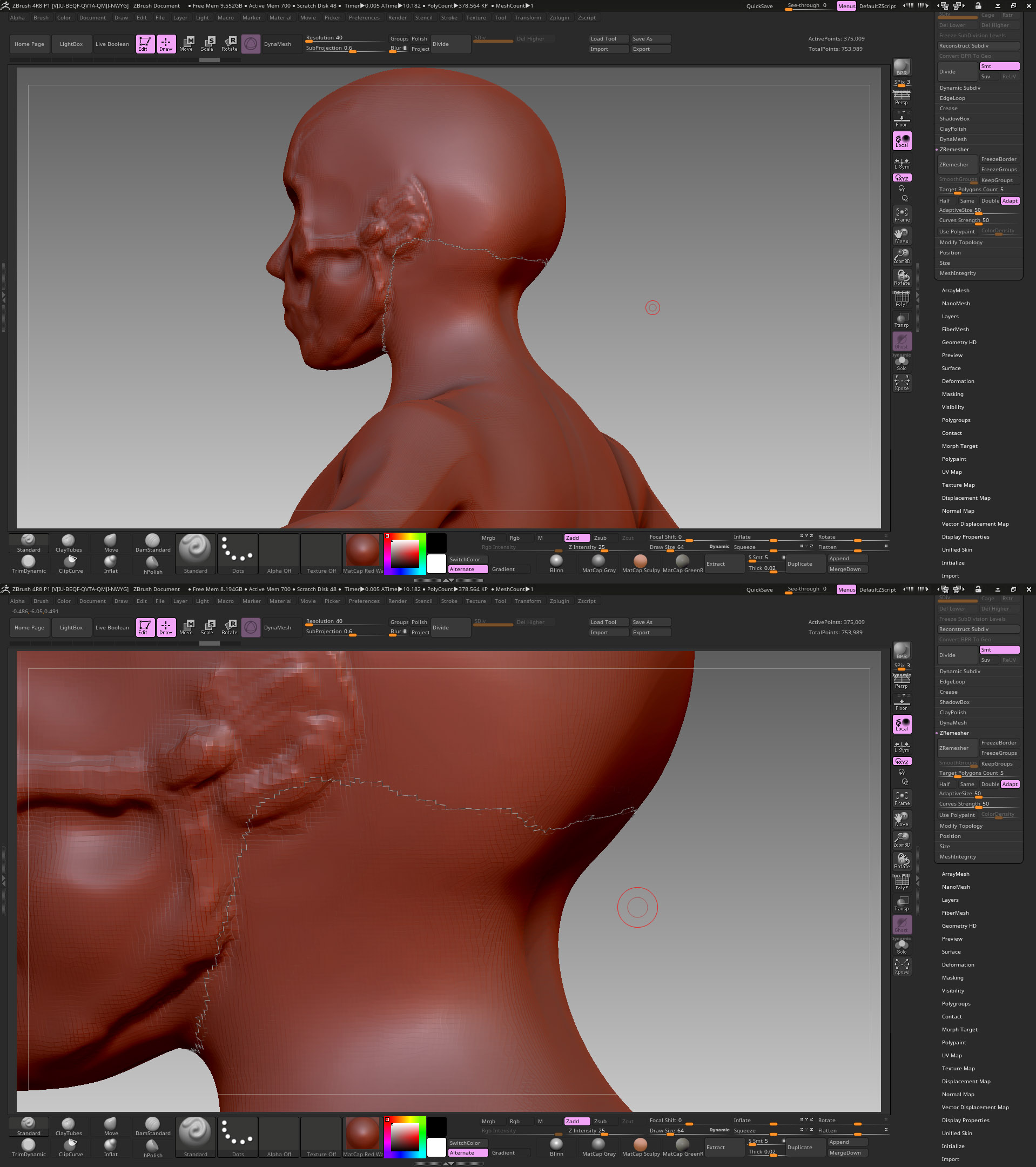Toggle Edit mode in top window
Viewport: 1036px width, 1167px height.
(x=145, y=44)
